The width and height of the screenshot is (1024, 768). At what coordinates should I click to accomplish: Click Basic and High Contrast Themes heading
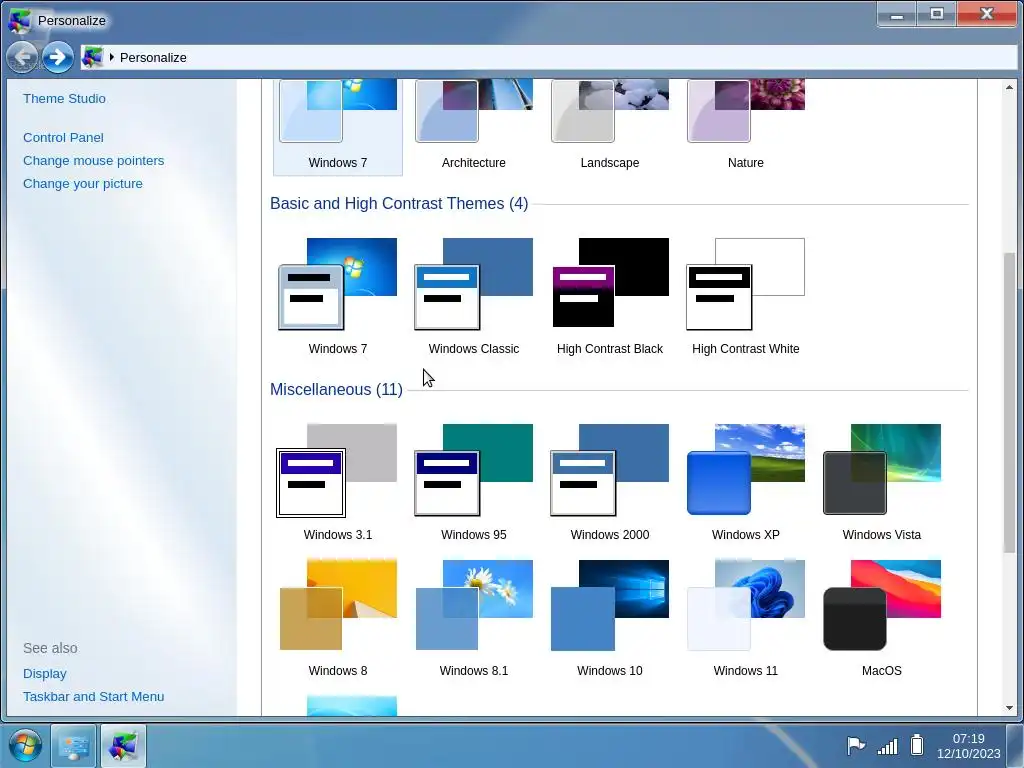point(399,204)
